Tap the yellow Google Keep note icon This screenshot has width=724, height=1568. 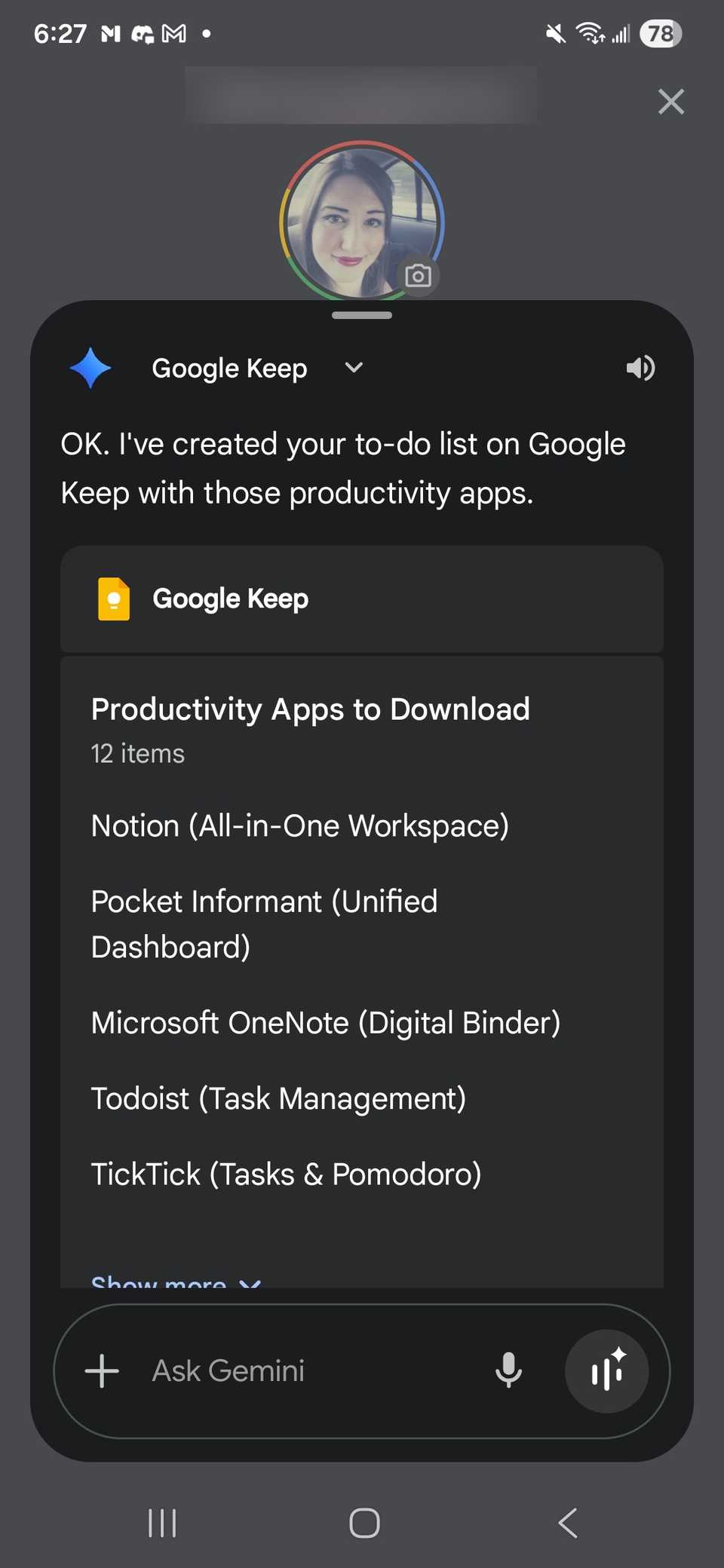114,599
